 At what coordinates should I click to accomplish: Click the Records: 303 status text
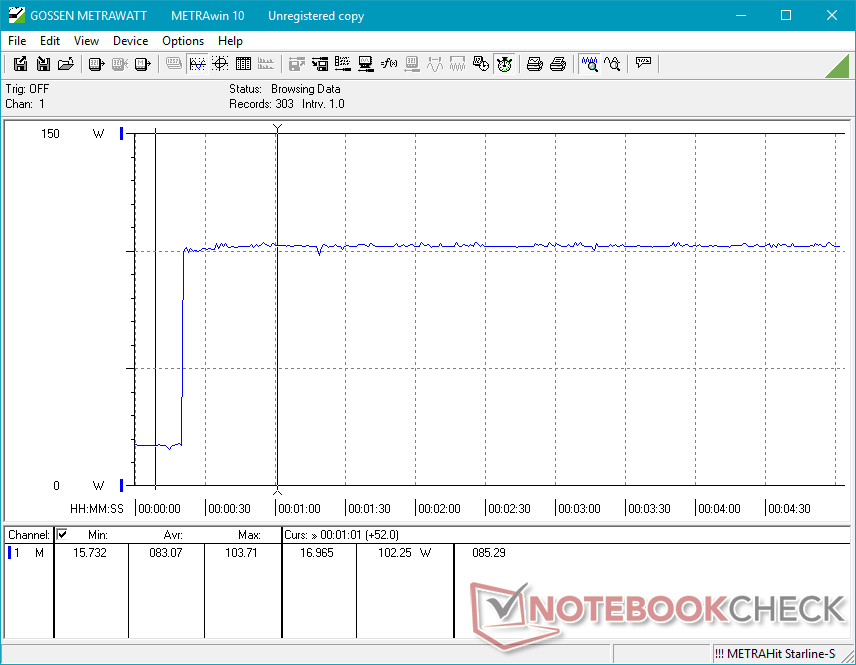pos(261,104)
